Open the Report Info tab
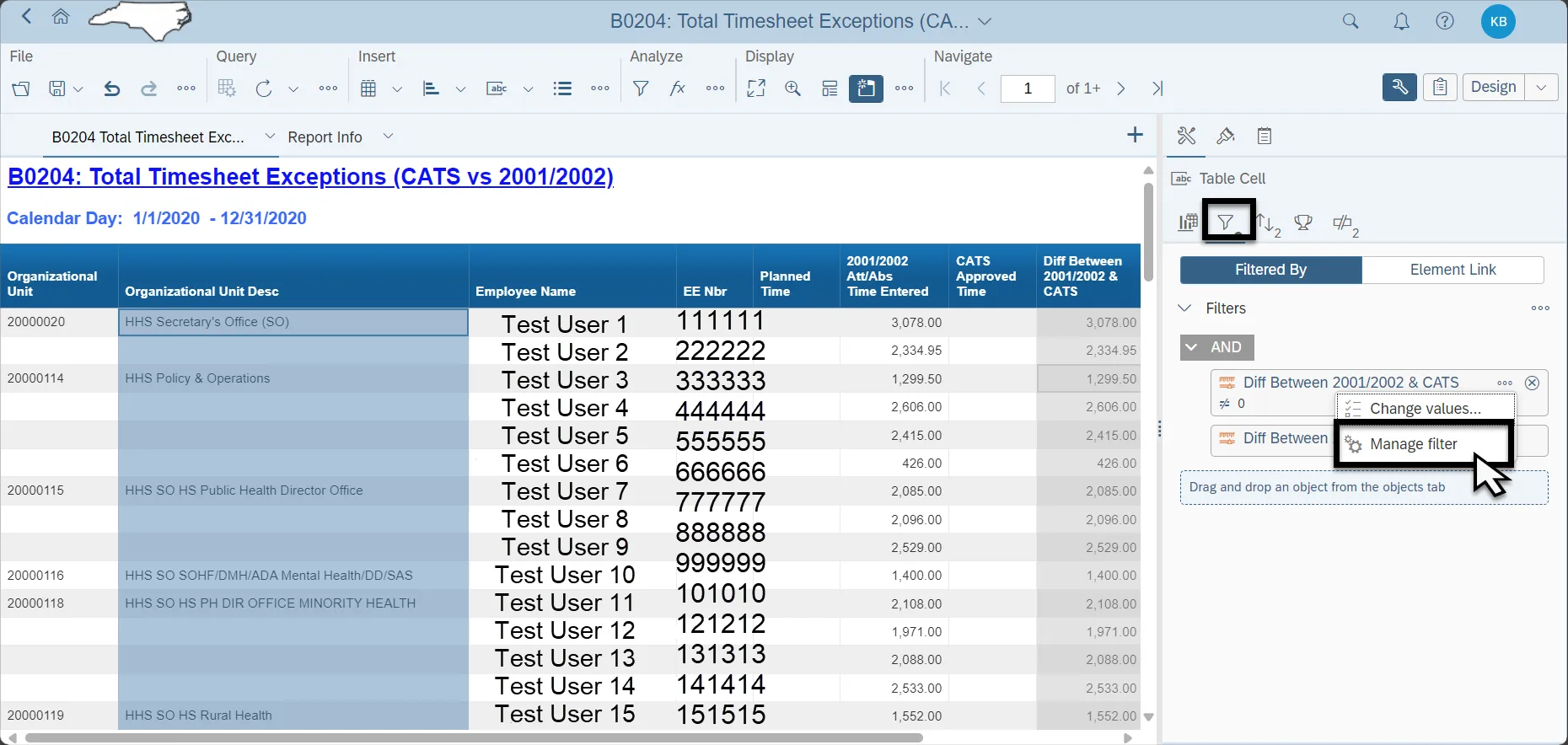1568x745 pixels. (x=325, y=137)
